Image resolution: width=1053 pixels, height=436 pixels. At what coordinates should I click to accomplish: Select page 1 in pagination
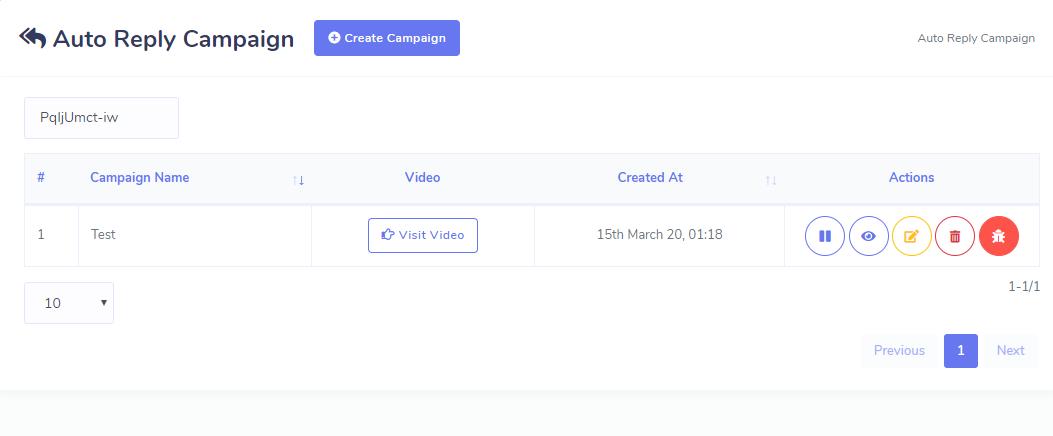(961, 351)
